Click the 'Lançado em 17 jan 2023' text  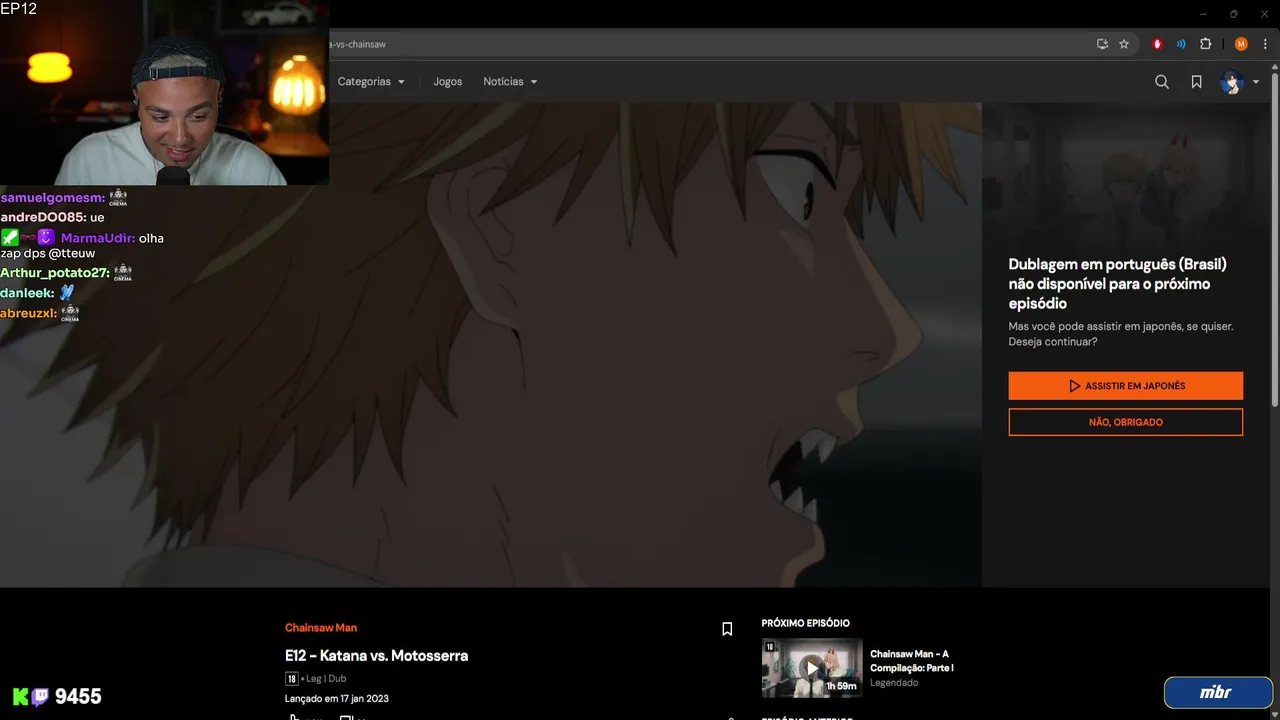(337, 699)
